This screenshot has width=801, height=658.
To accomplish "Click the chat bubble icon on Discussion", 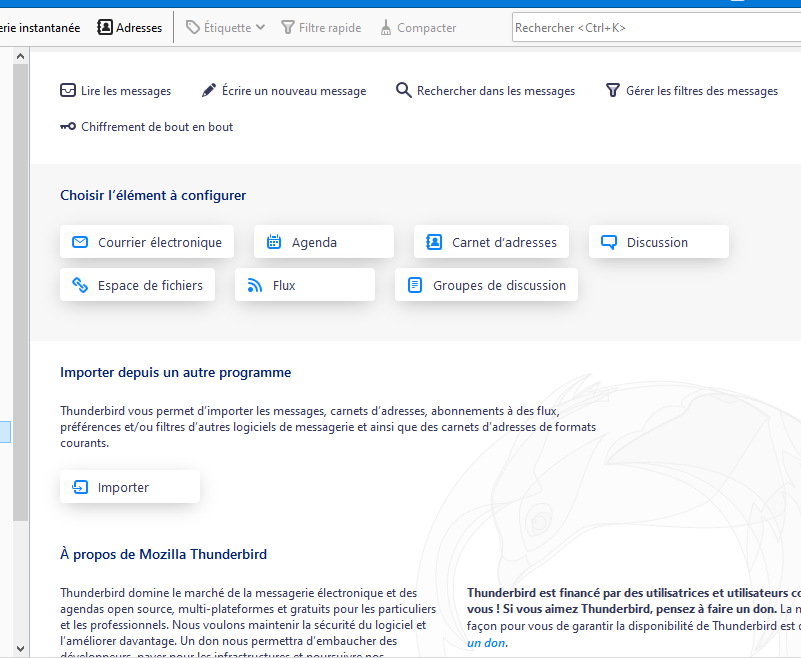I will pos(608,242).
